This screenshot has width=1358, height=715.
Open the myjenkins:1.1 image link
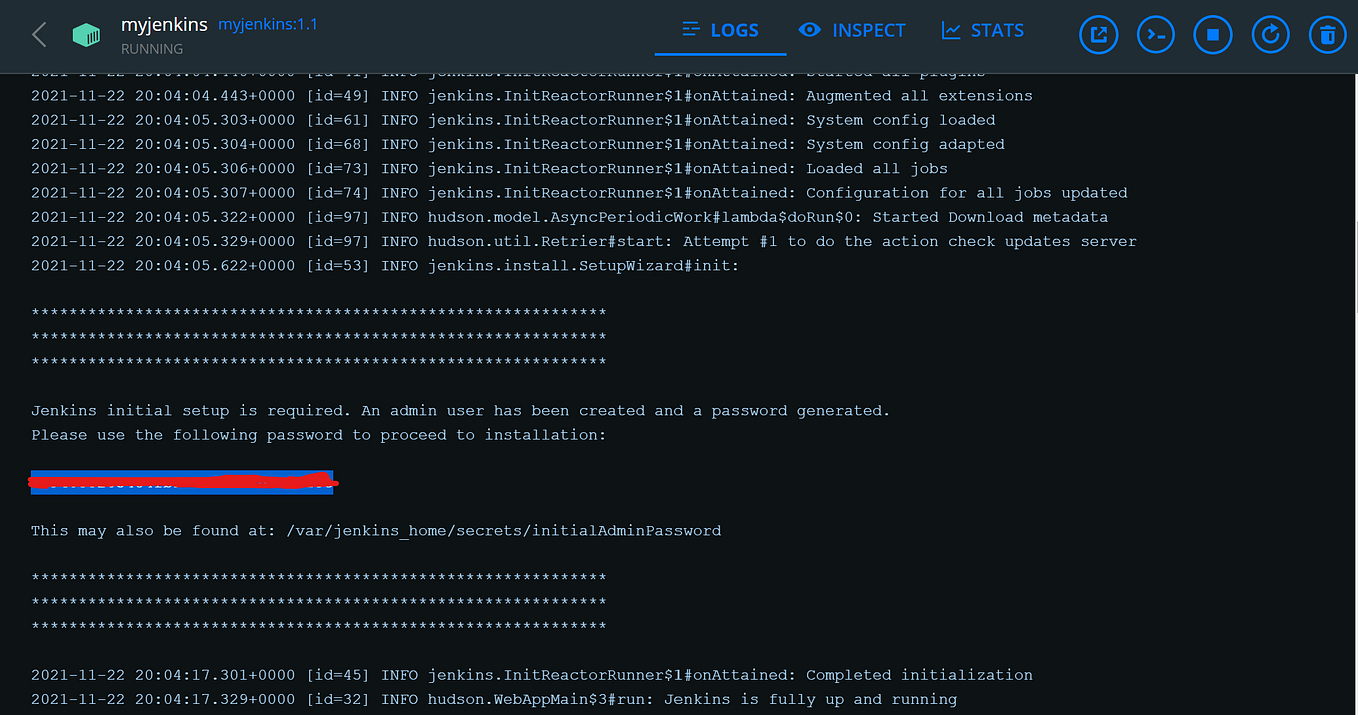click(x=267, y=23)
